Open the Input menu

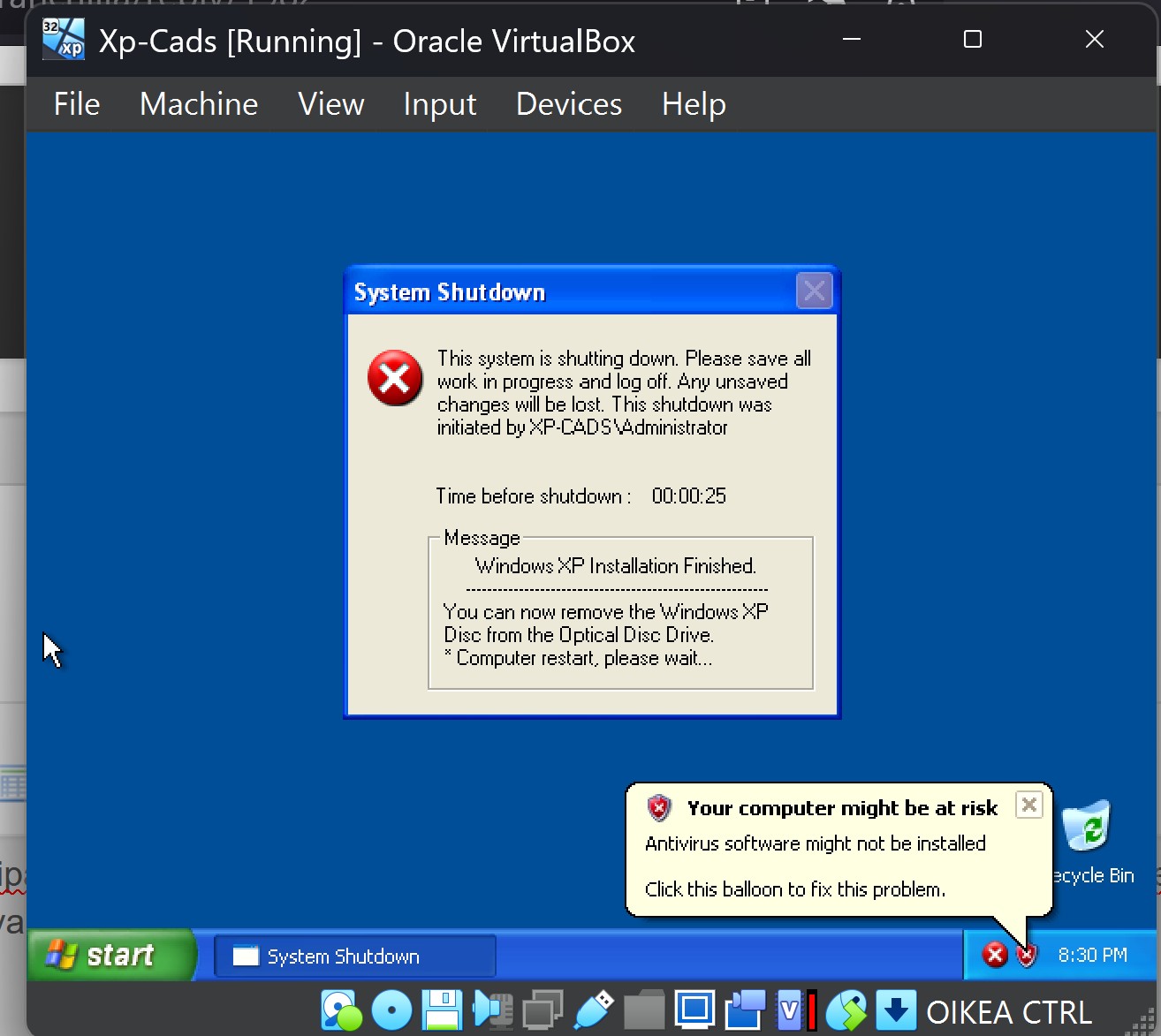pyautogui.click(x=440, y=104)
